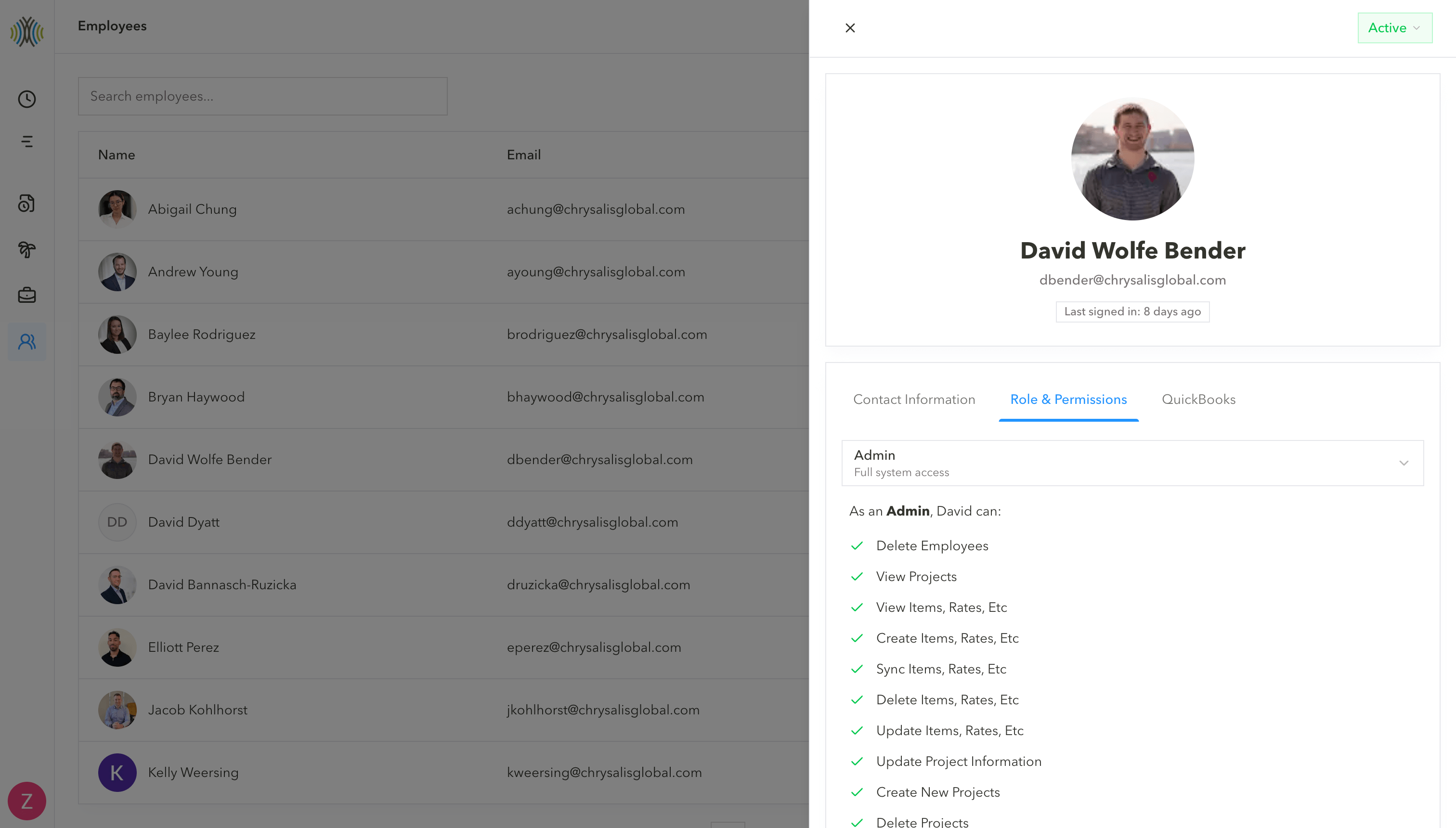Open the briefcase projects icon
1456x828 pixels.
pos(27,295)
